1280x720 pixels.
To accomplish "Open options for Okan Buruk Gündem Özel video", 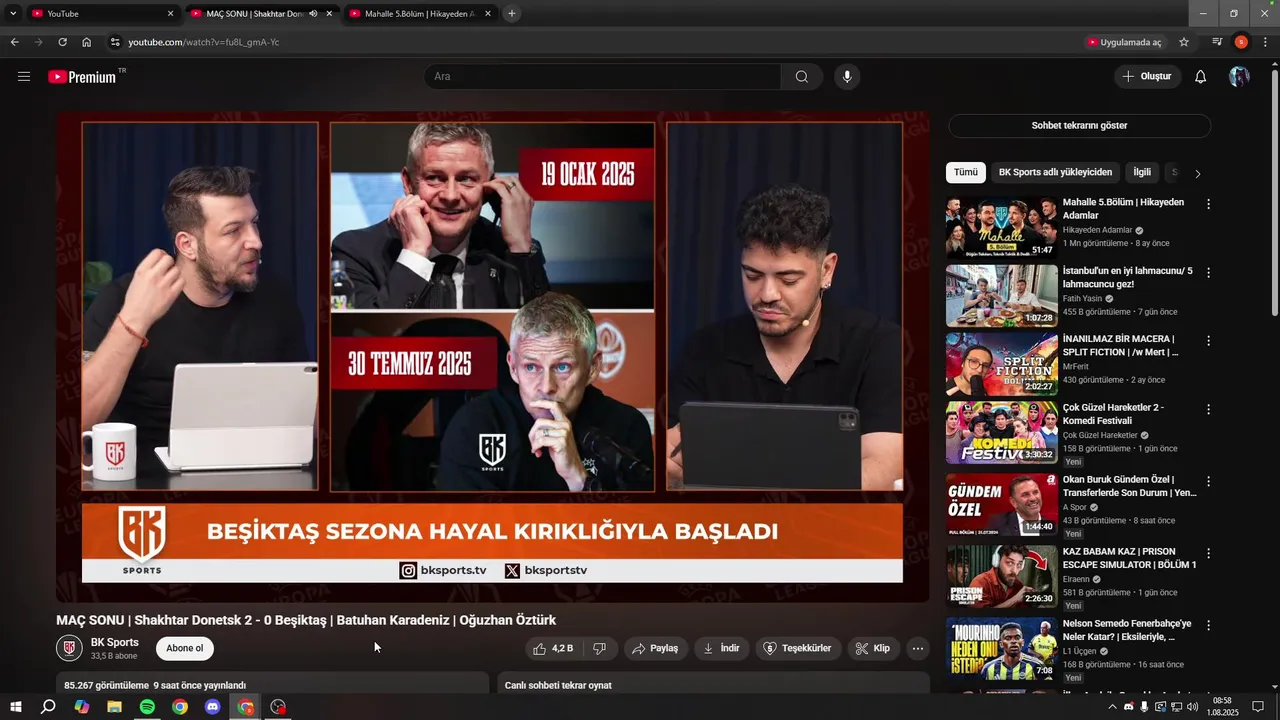I will (x=1208, y=481).
